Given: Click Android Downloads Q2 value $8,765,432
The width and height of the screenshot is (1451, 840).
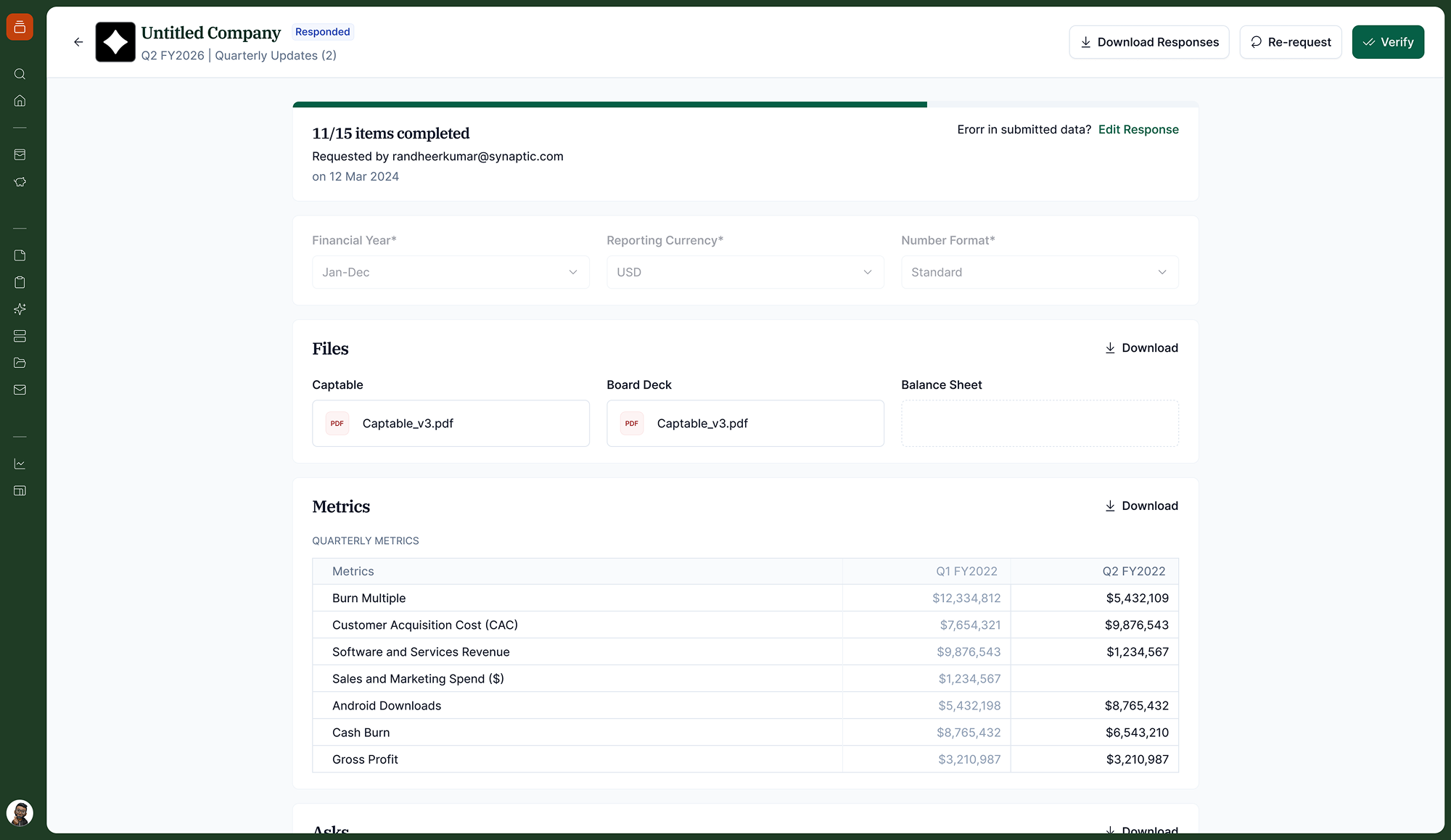Looking at the screenshot, I should (x=1137, y=706).
